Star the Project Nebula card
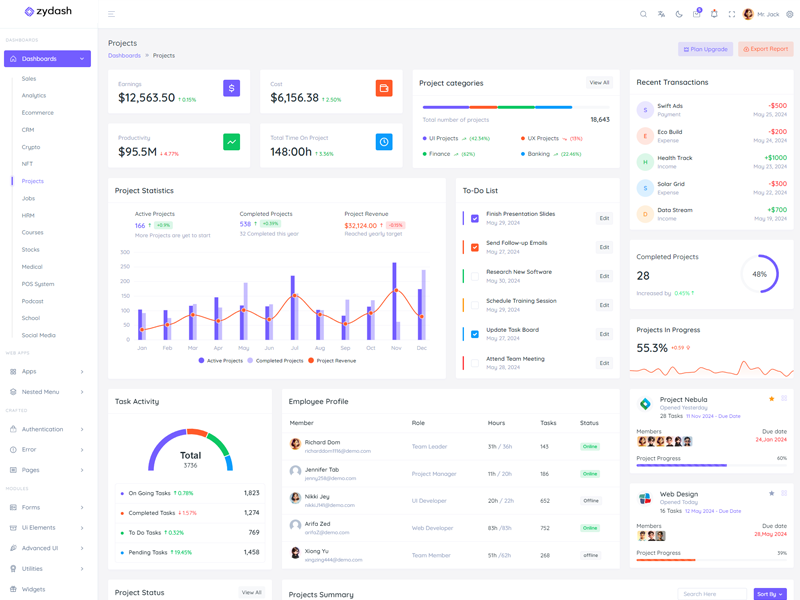This screenshot has height=600, width=800. [x=771, y=399]
